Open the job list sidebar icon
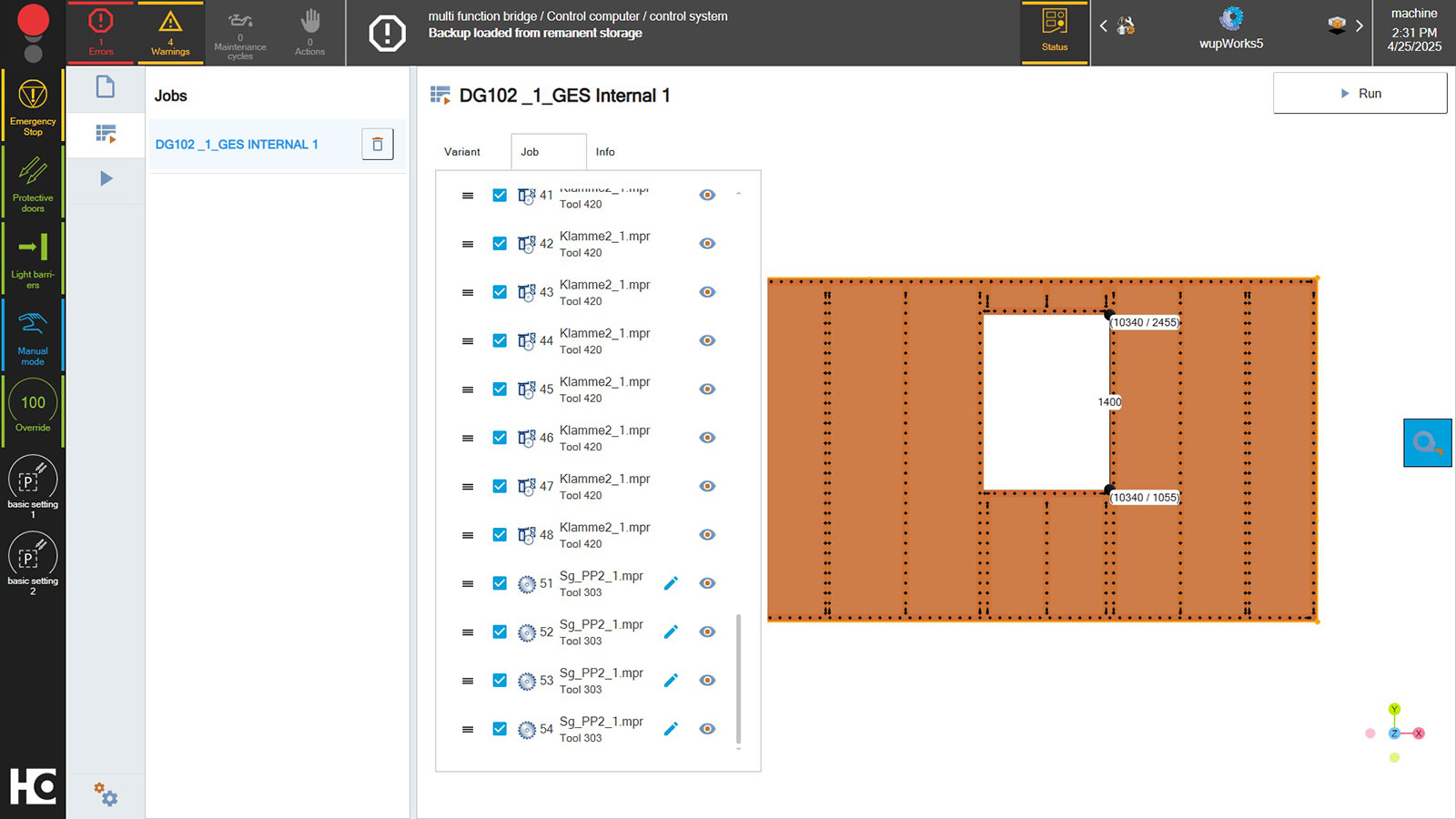Screen dimensions: 1456x819 click(x=106, y=135)
